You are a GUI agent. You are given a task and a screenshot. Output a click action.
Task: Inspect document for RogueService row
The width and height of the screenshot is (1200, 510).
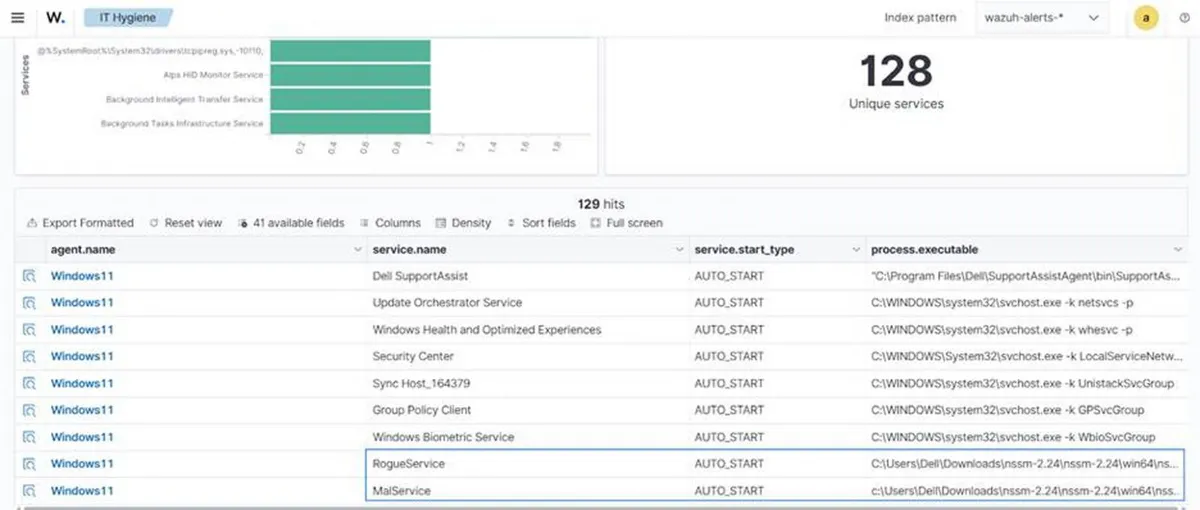(x=29, y=464)
